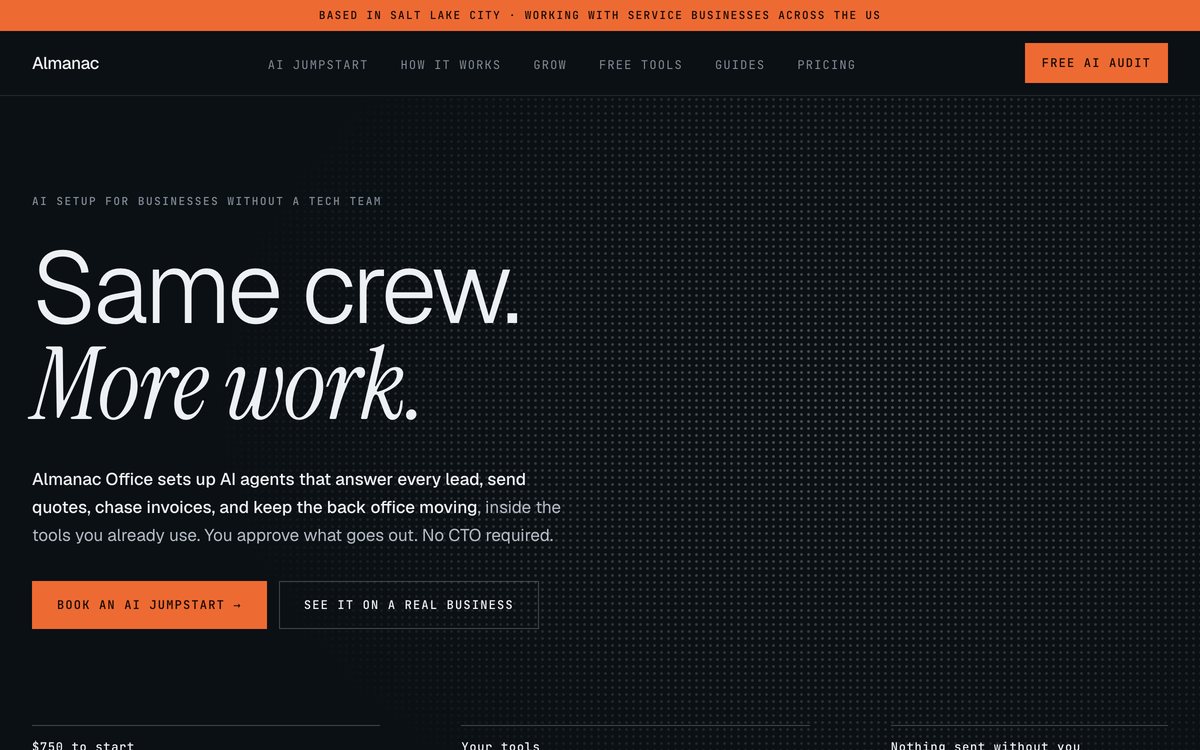Click the Salt Lake City announcement banner
Screen dimensions: 1200x750
click(600, 15)
